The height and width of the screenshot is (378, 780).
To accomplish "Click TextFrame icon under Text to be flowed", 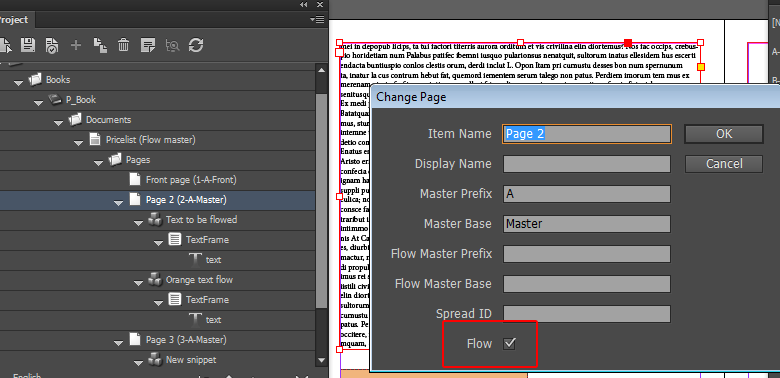I will (x=175, y=239).
